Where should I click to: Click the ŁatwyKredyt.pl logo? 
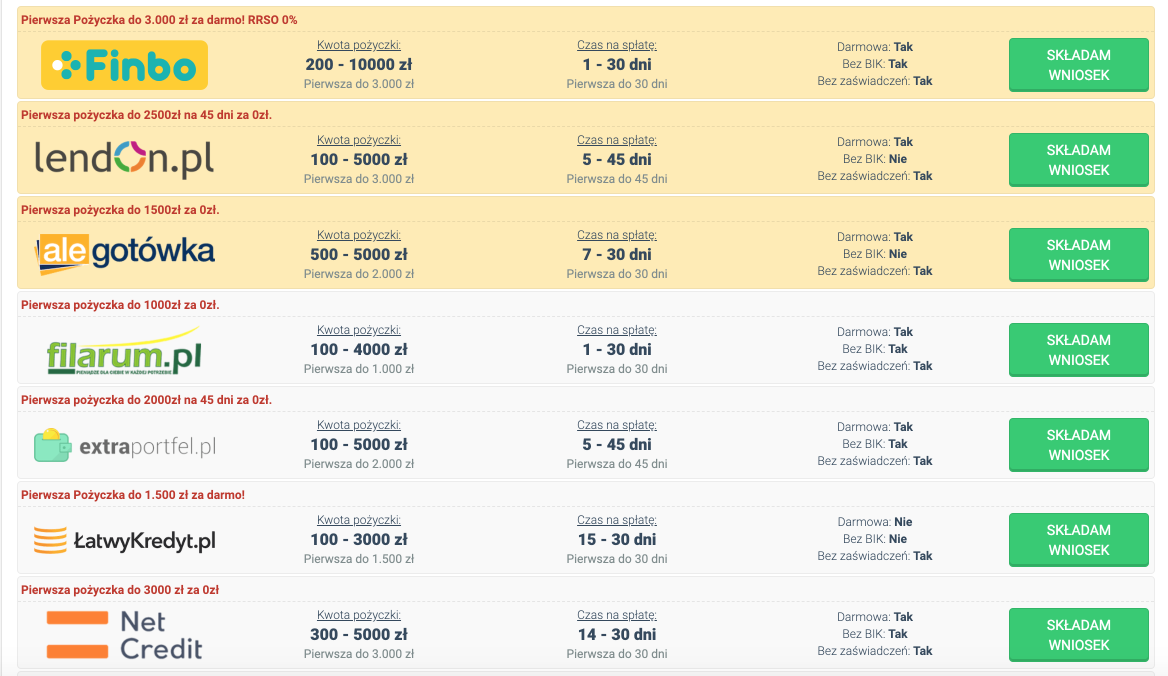point(124,541)
